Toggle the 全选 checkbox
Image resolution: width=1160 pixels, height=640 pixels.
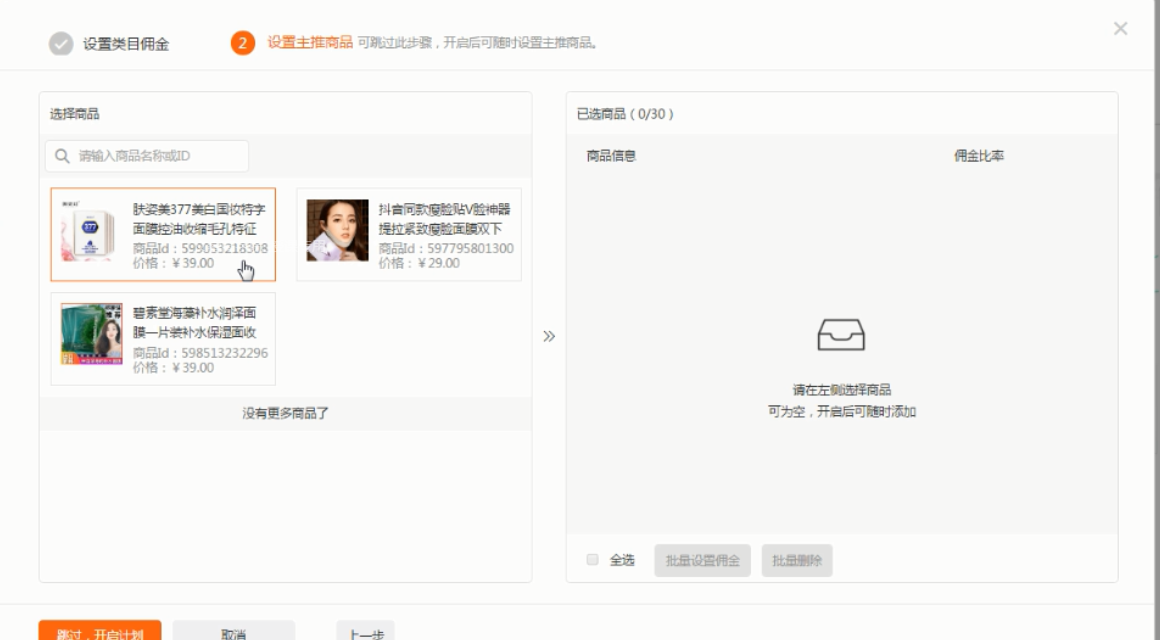point(592,560)
